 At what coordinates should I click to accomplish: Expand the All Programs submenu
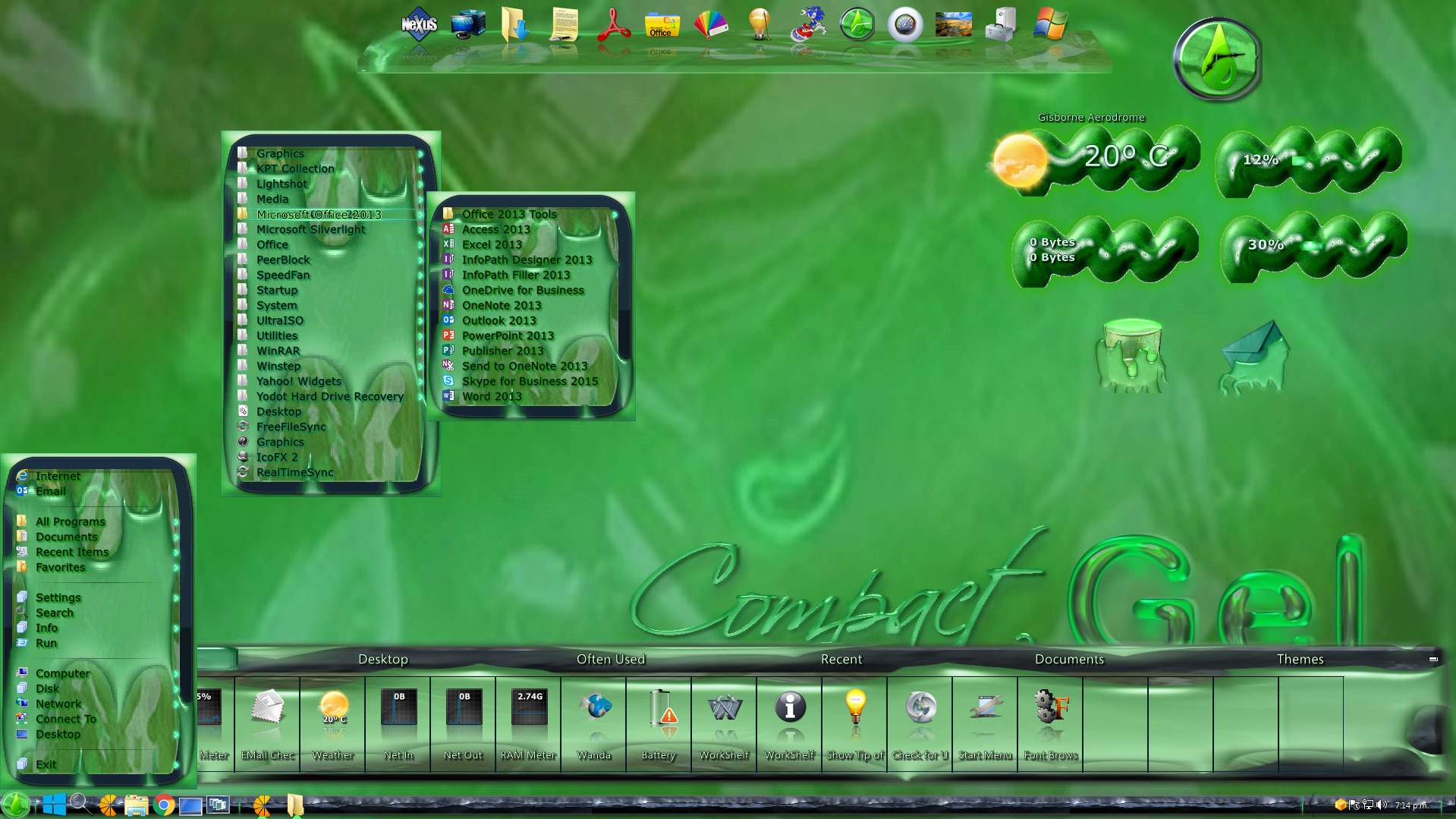[71, 521]
